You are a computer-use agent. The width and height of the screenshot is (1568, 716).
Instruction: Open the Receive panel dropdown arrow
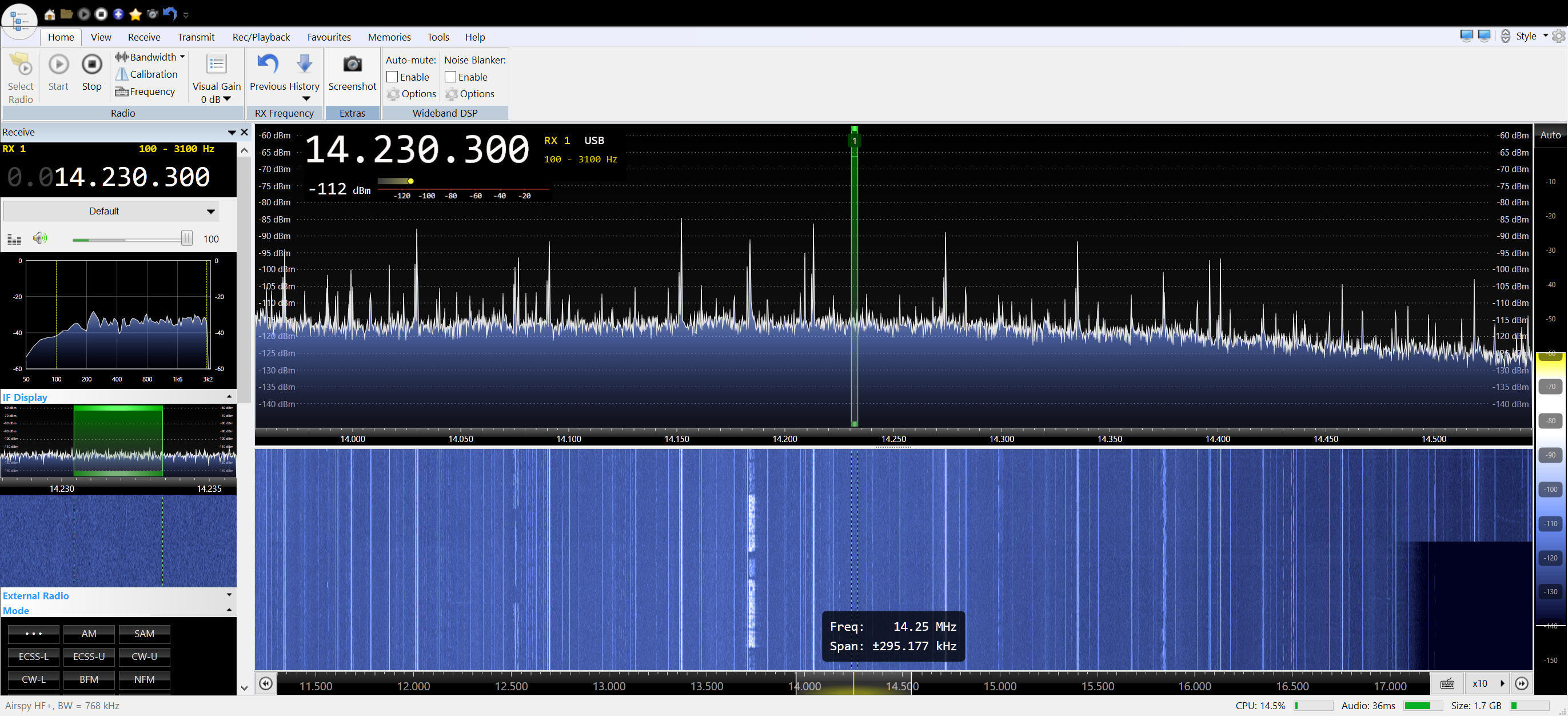(232, 132)
